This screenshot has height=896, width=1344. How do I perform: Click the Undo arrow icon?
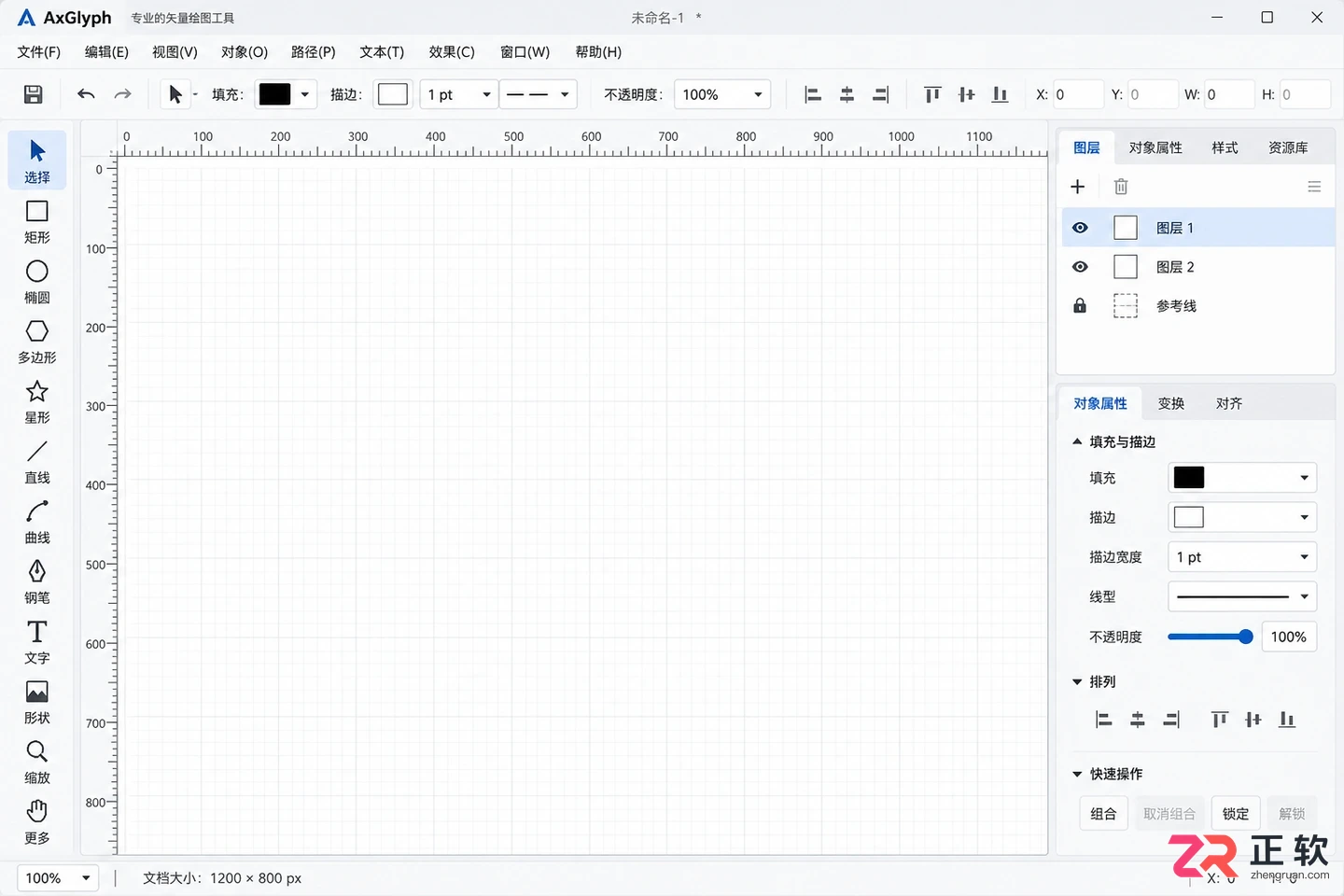tap(86, 94)
